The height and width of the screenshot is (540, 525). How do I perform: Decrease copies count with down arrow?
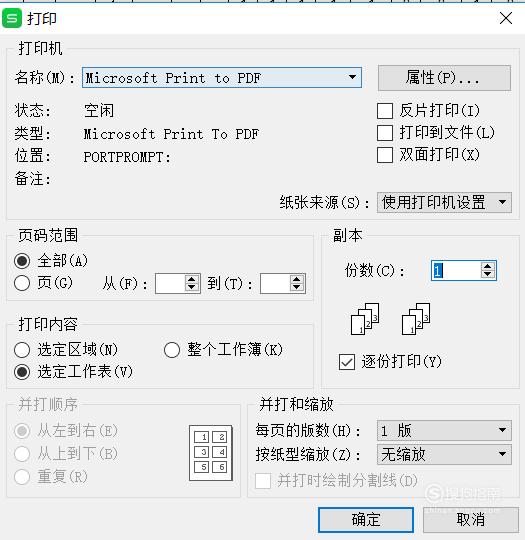tap(487, 274)
